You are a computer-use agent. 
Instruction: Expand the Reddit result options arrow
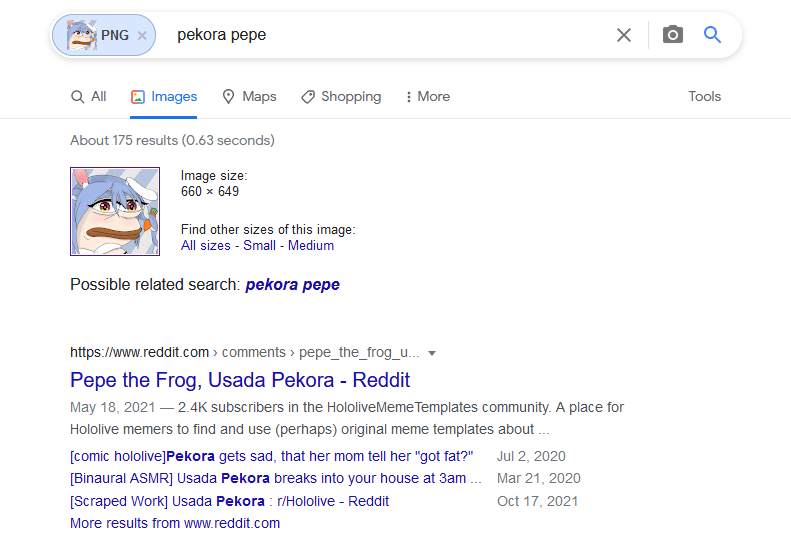432,353
